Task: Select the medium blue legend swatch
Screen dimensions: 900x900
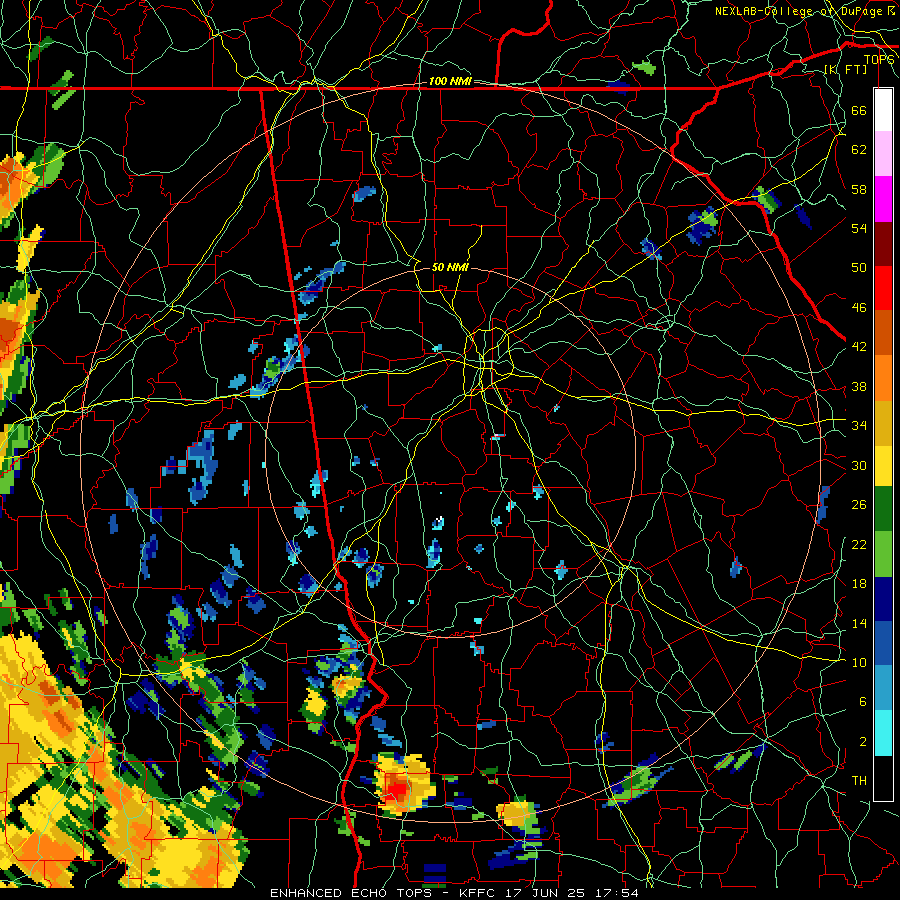Action: (883, 643)
